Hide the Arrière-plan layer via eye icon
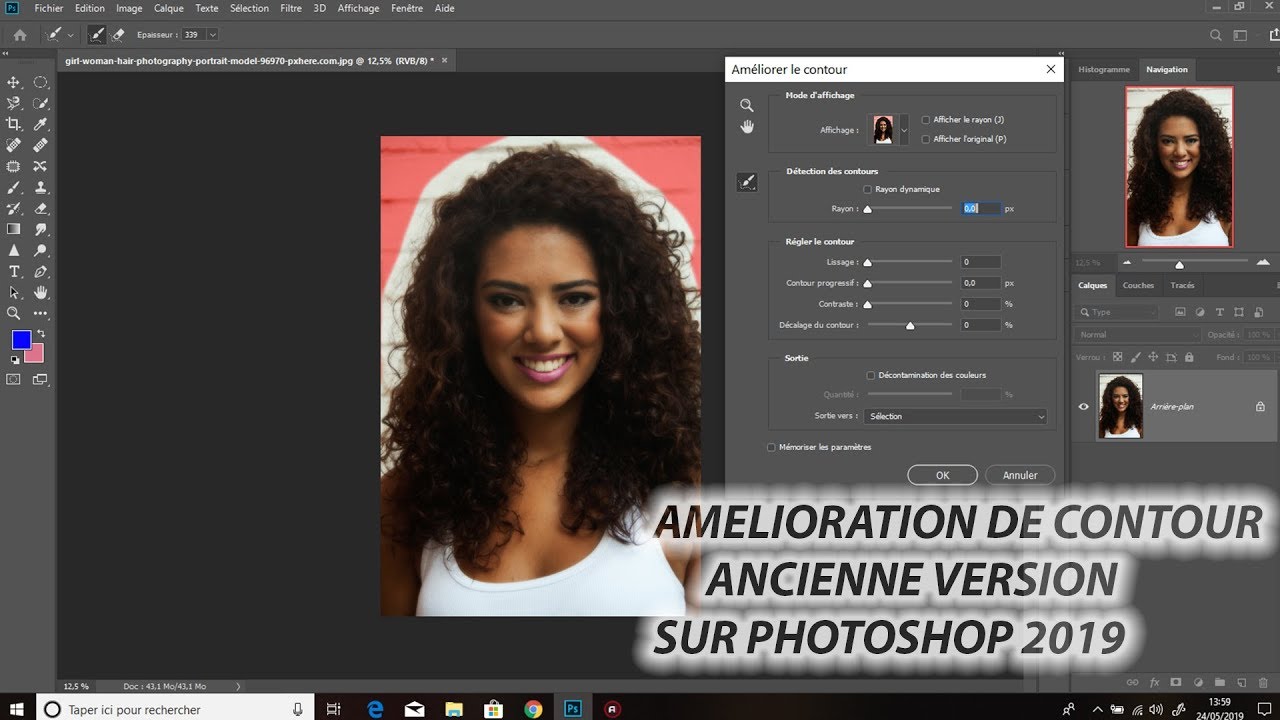This screenshot has height=720, width=1280. pyautogui.click(x=1083, y=407)
